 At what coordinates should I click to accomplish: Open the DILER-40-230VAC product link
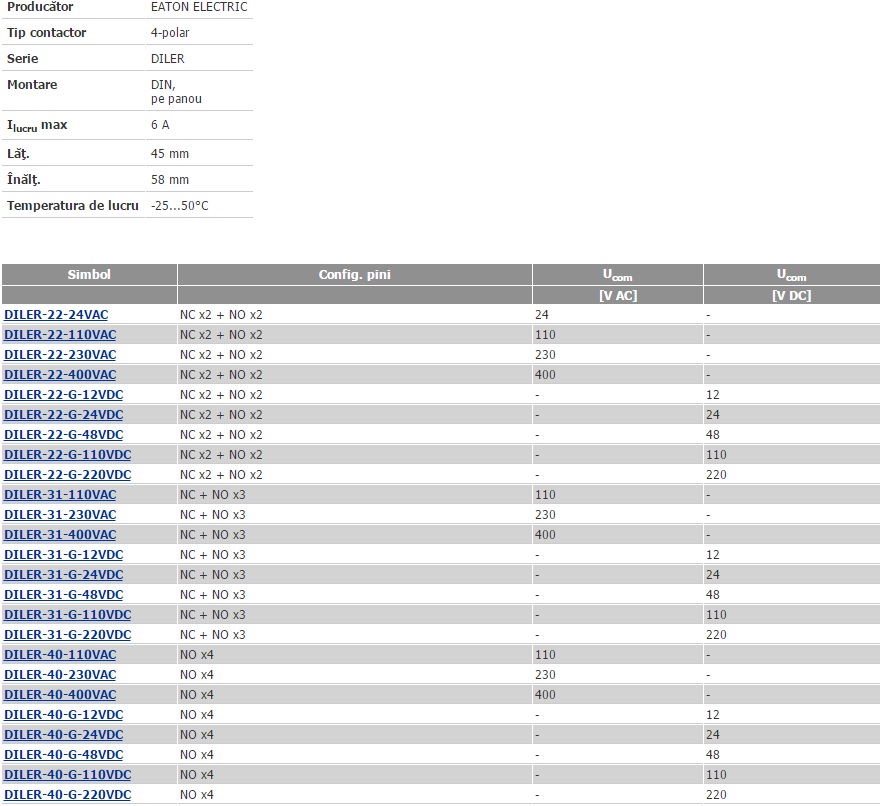[60, 675]
